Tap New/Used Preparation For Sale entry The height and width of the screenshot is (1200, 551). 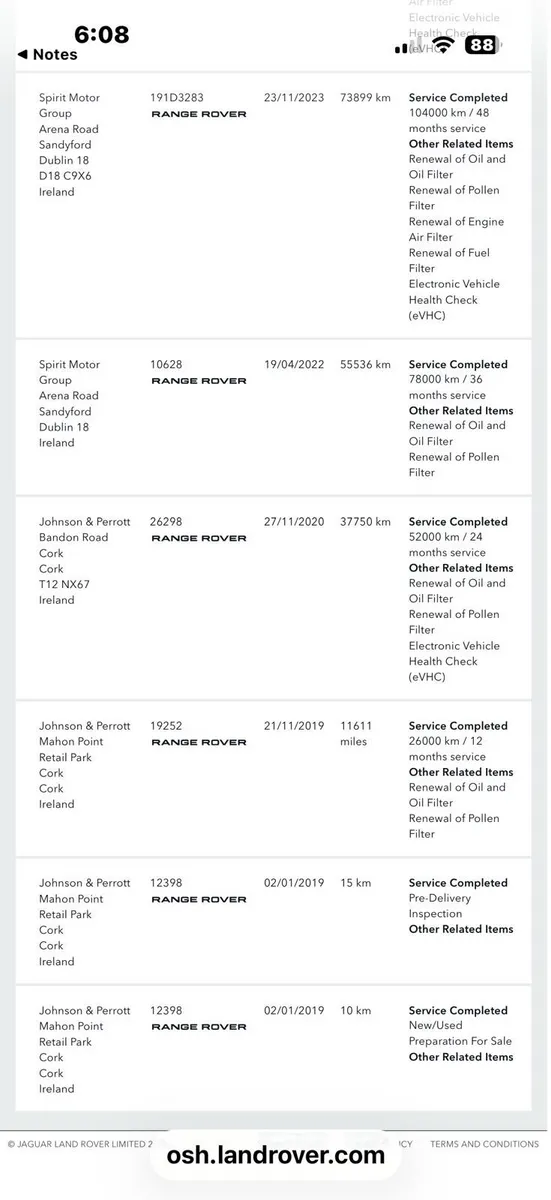[x=460, y=1034]
